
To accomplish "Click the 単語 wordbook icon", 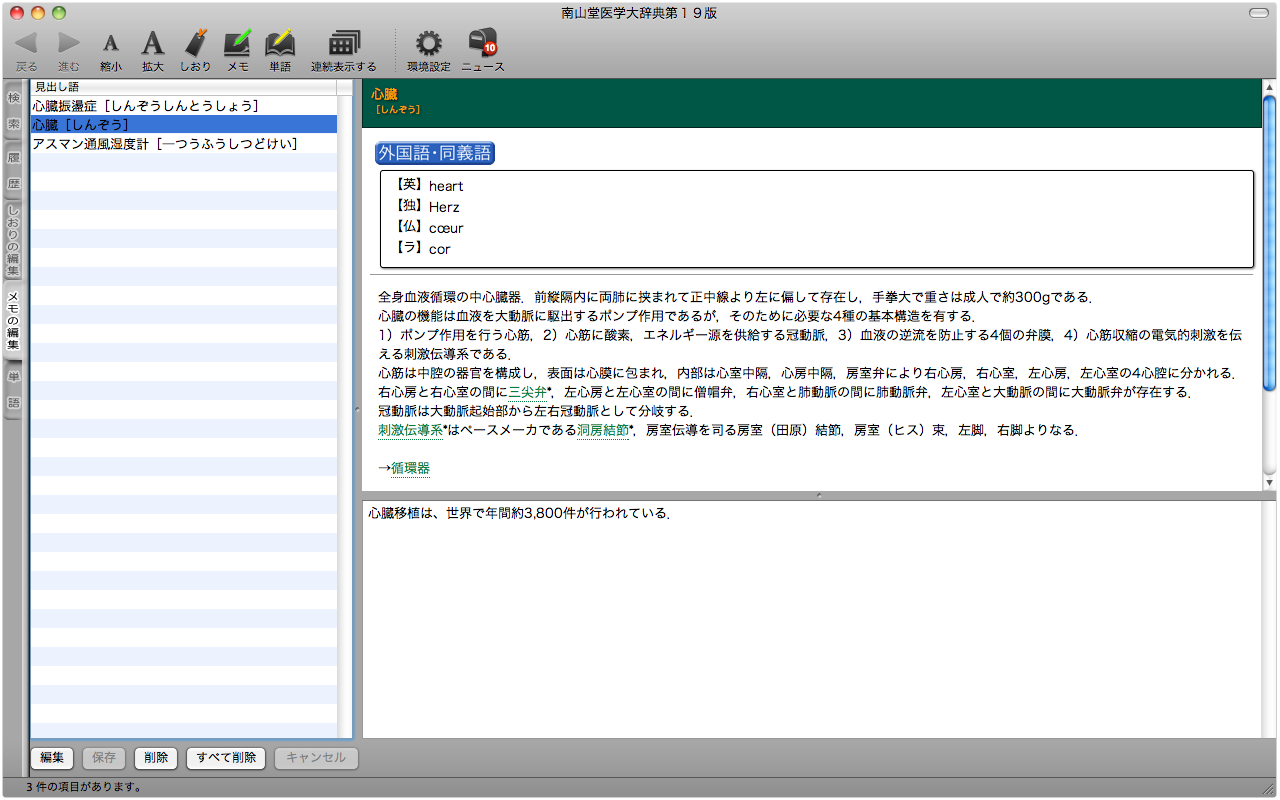I will tap(280, 43).
